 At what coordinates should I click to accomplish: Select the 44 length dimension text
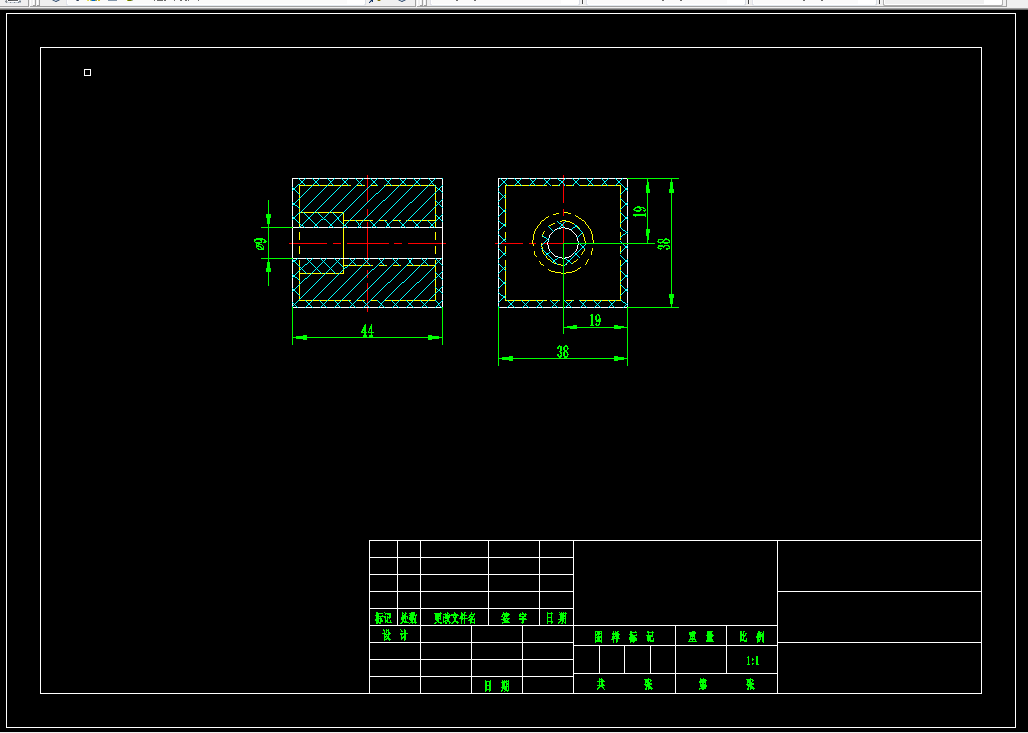click(x=367, y=331)
